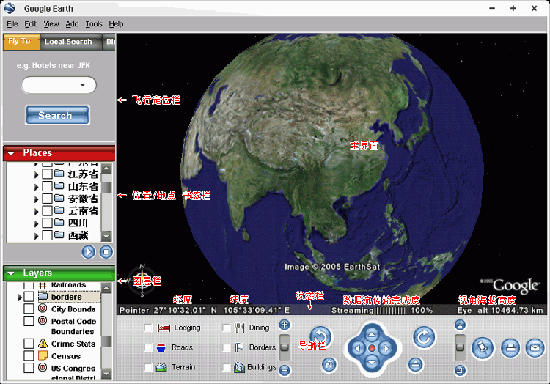Tick the Borders checkbox beside Dining and Buildings
Screen dimensions: 550x384
227,348
